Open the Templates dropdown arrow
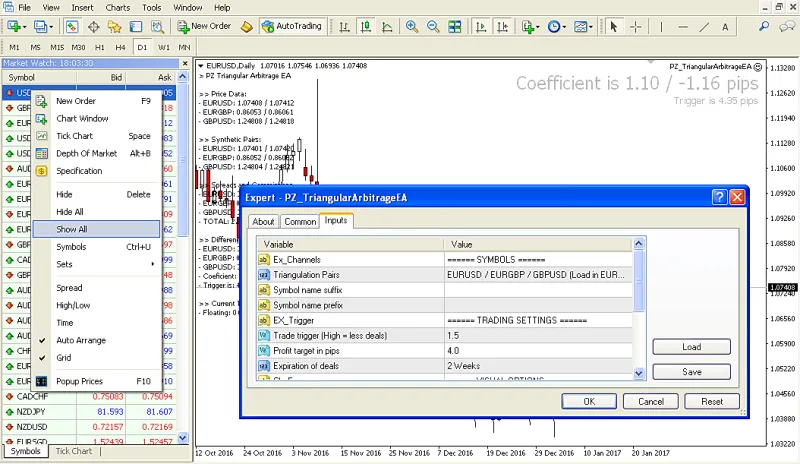Image resolution: width=800 pixels, height=464 pixels. (591, 27)
